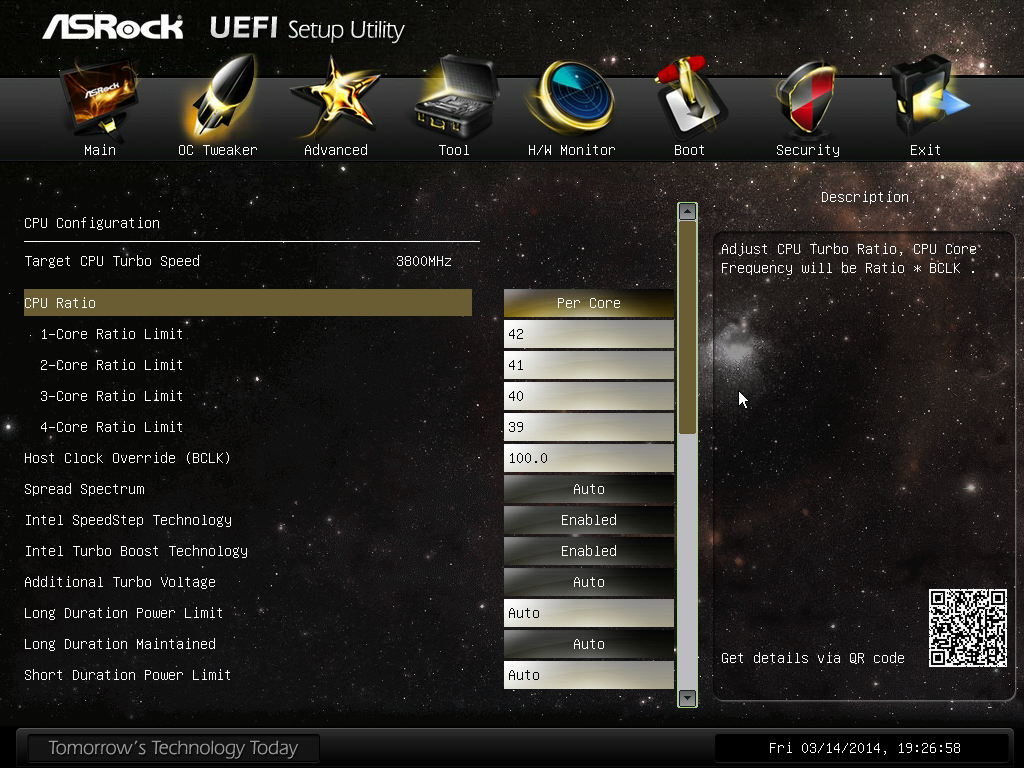Edit the Short Duration Power Limit field
The height and width of the screenshot is (768, 1024).
[x=588, y=675]
